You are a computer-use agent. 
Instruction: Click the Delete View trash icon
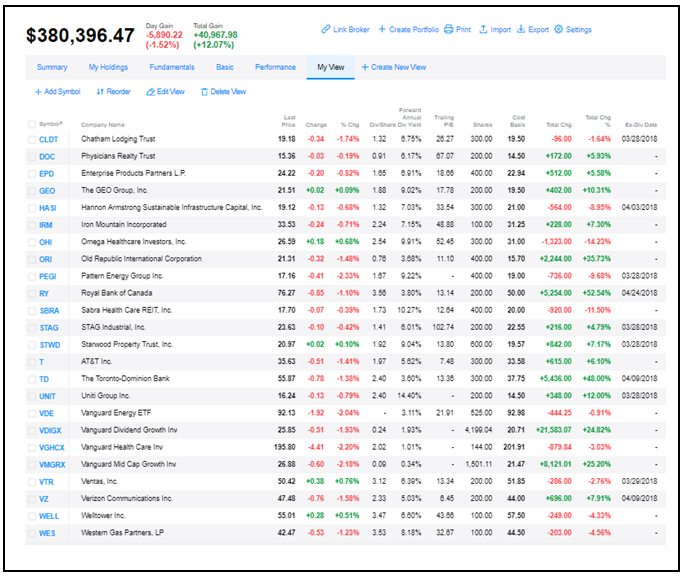pos(204,92)
